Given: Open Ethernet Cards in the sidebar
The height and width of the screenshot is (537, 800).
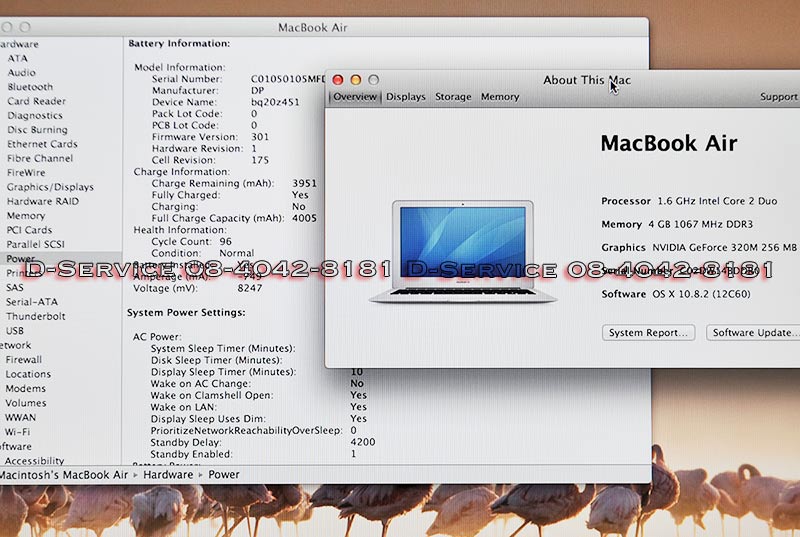Looking at the screenshot, I should (42, 144).
